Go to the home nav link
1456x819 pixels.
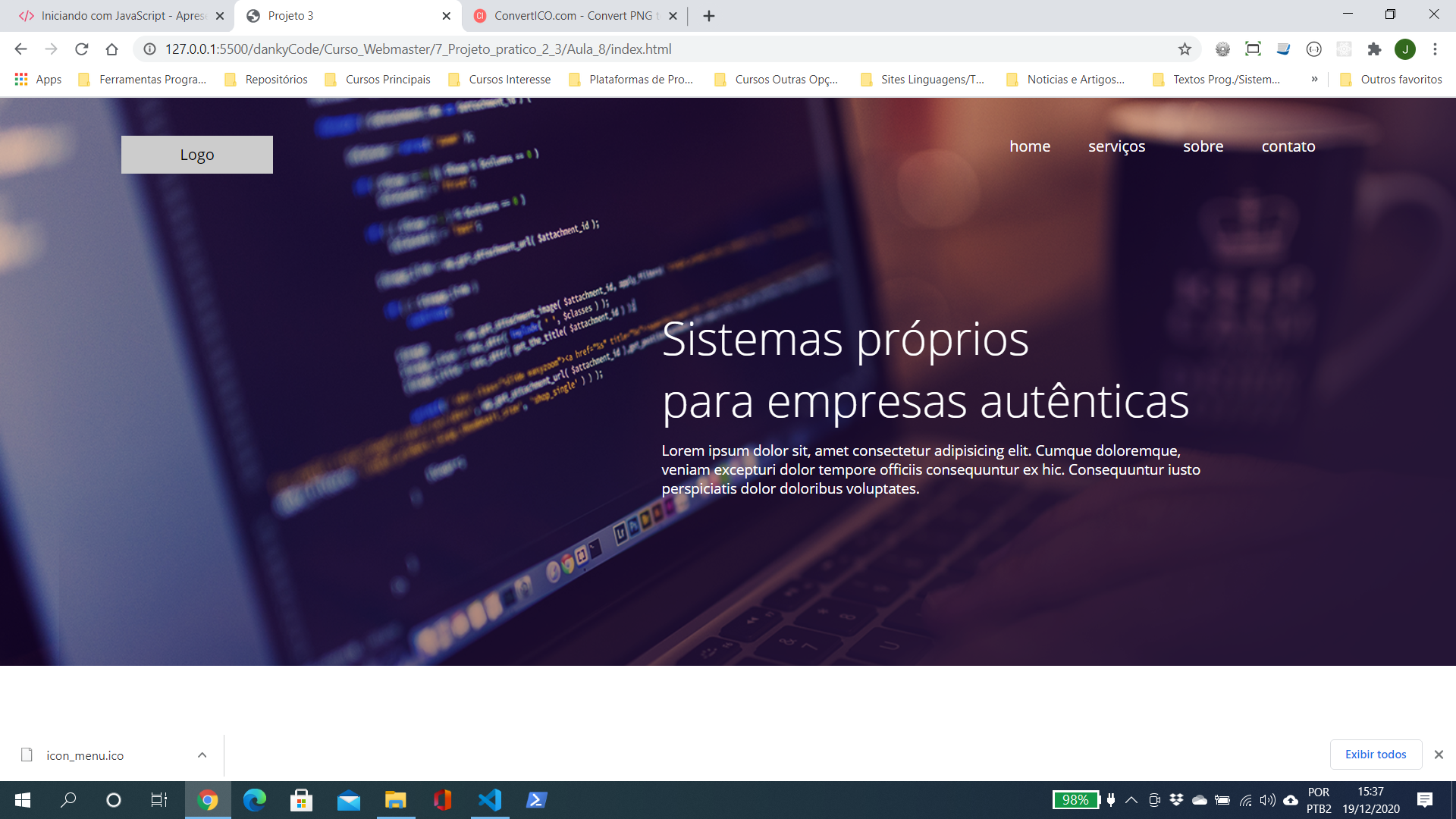(1030, 146)
